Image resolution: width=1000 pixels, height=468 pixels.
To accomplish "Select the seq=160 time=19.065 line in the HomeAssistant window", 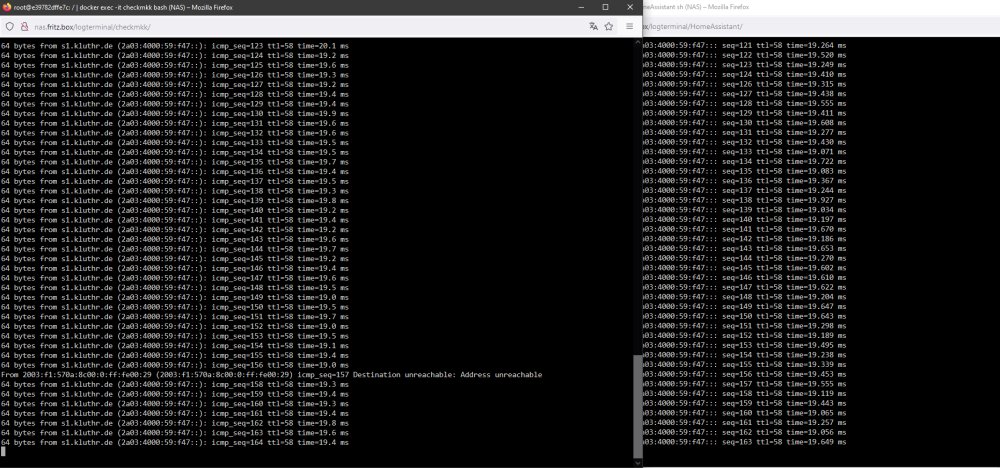I will (x=745, y=413).
